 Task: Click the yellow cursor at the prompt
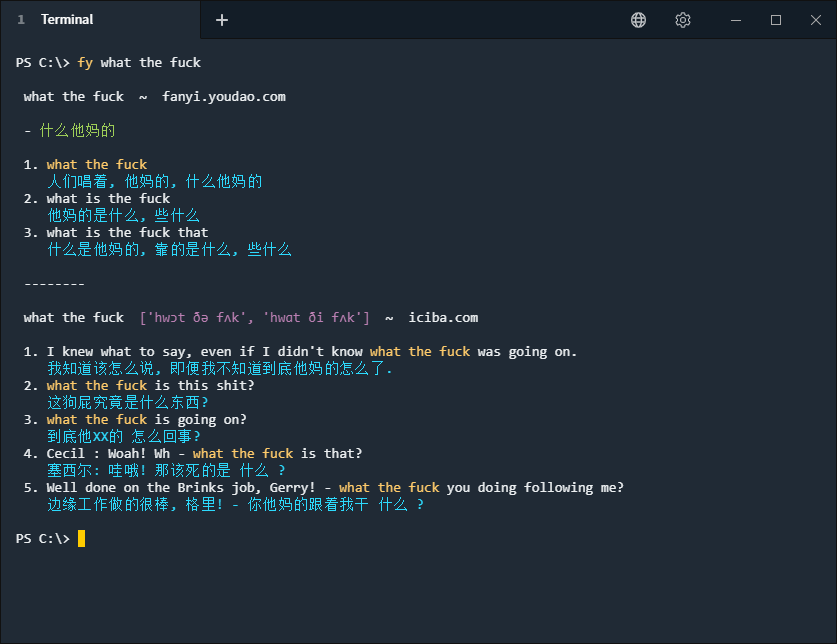point(81,538)
